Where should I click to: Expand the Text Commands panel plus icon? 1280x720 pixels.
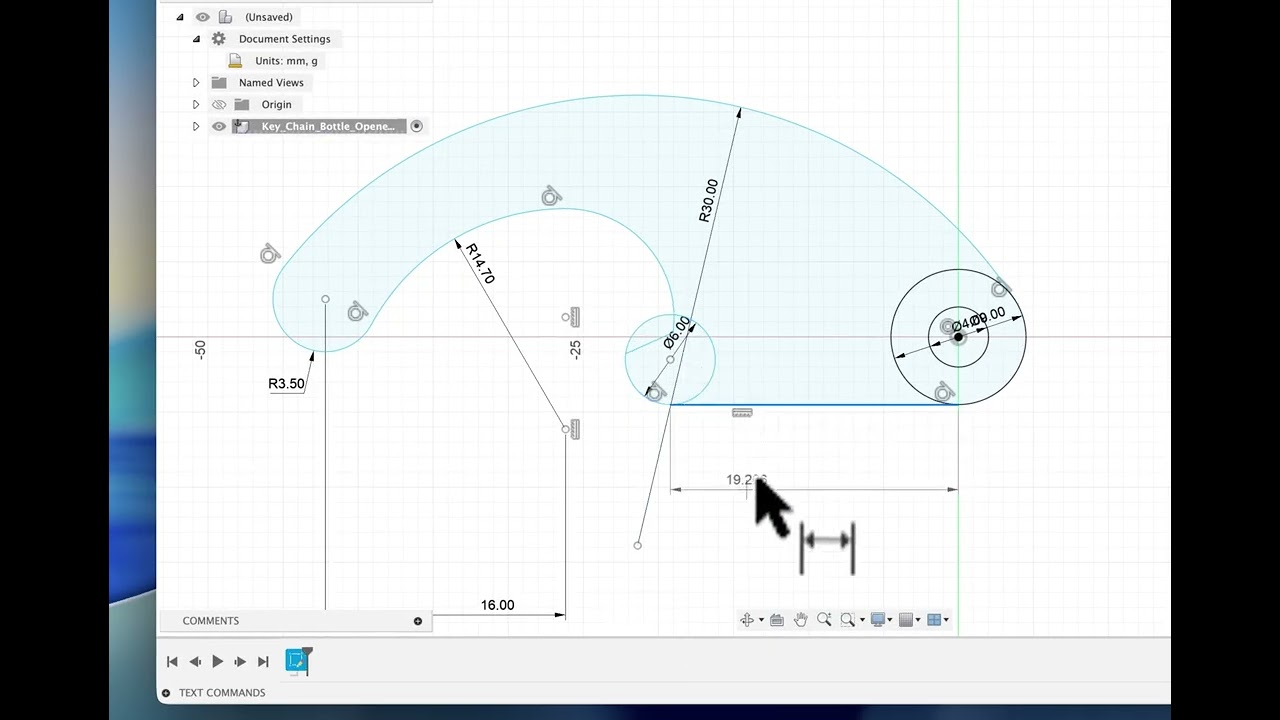pyautogui.click(x=166, y=693)
